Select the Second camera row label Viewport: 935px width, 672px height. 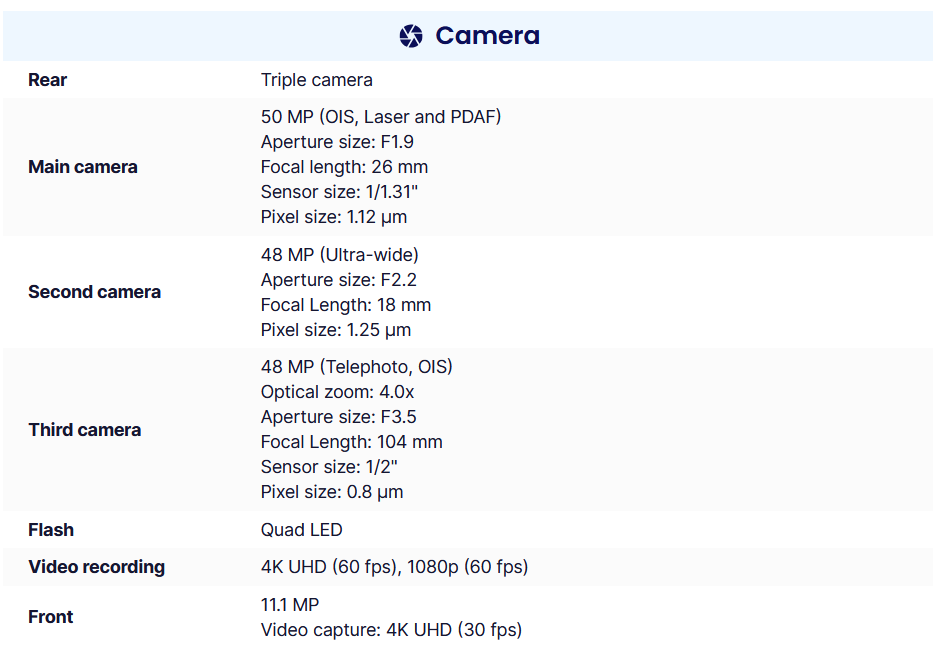(94, 292)
